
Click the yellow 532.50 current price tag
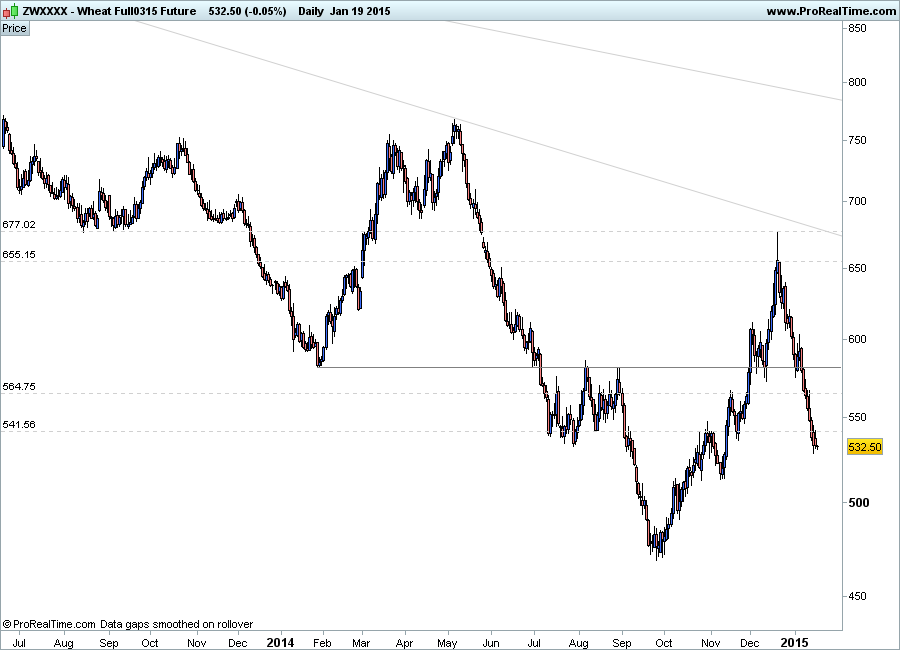click(864, 447)
